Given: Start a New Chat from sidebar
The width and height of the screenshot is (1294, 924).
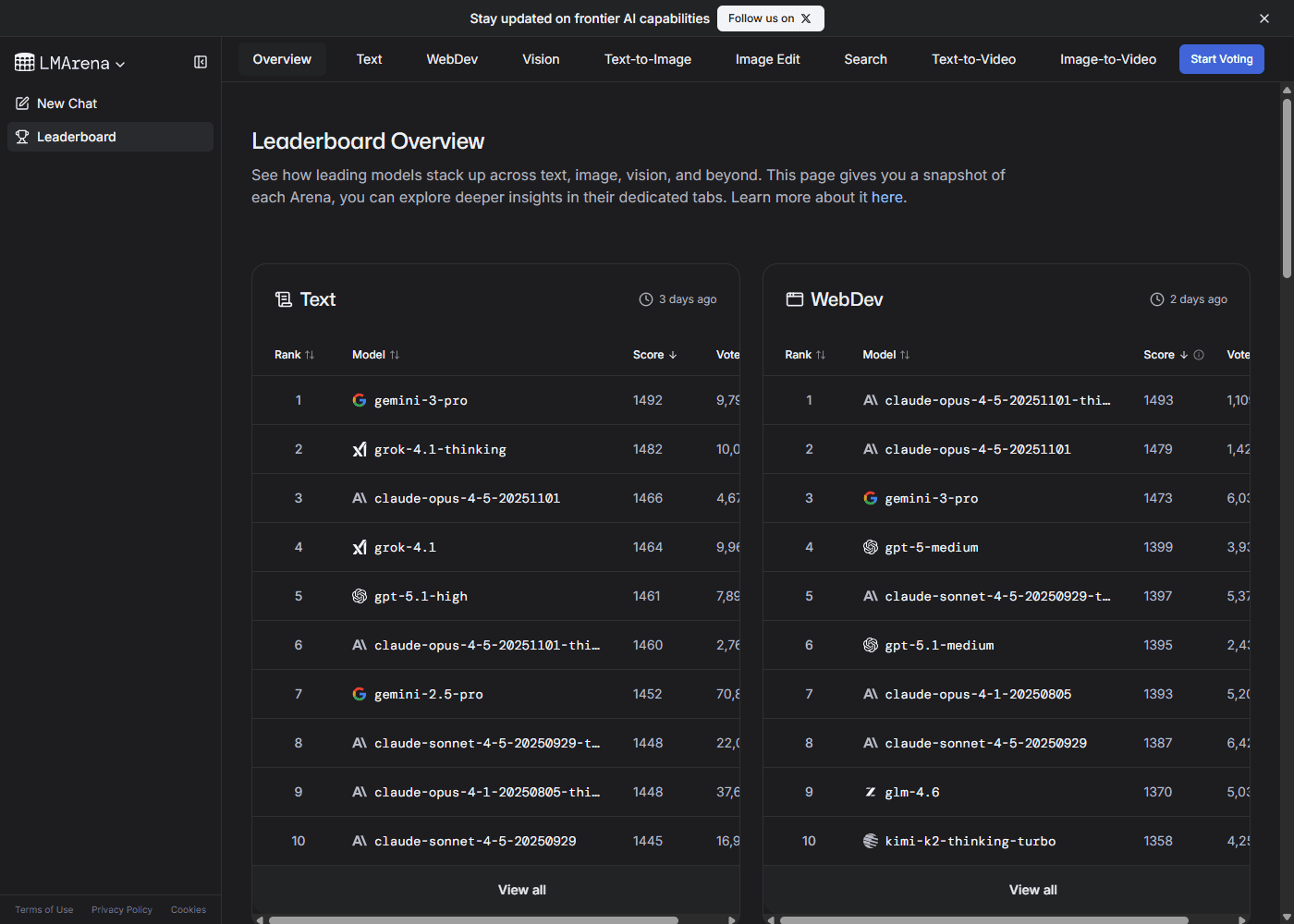Looking at the screenshot, I should coord(110,103).
